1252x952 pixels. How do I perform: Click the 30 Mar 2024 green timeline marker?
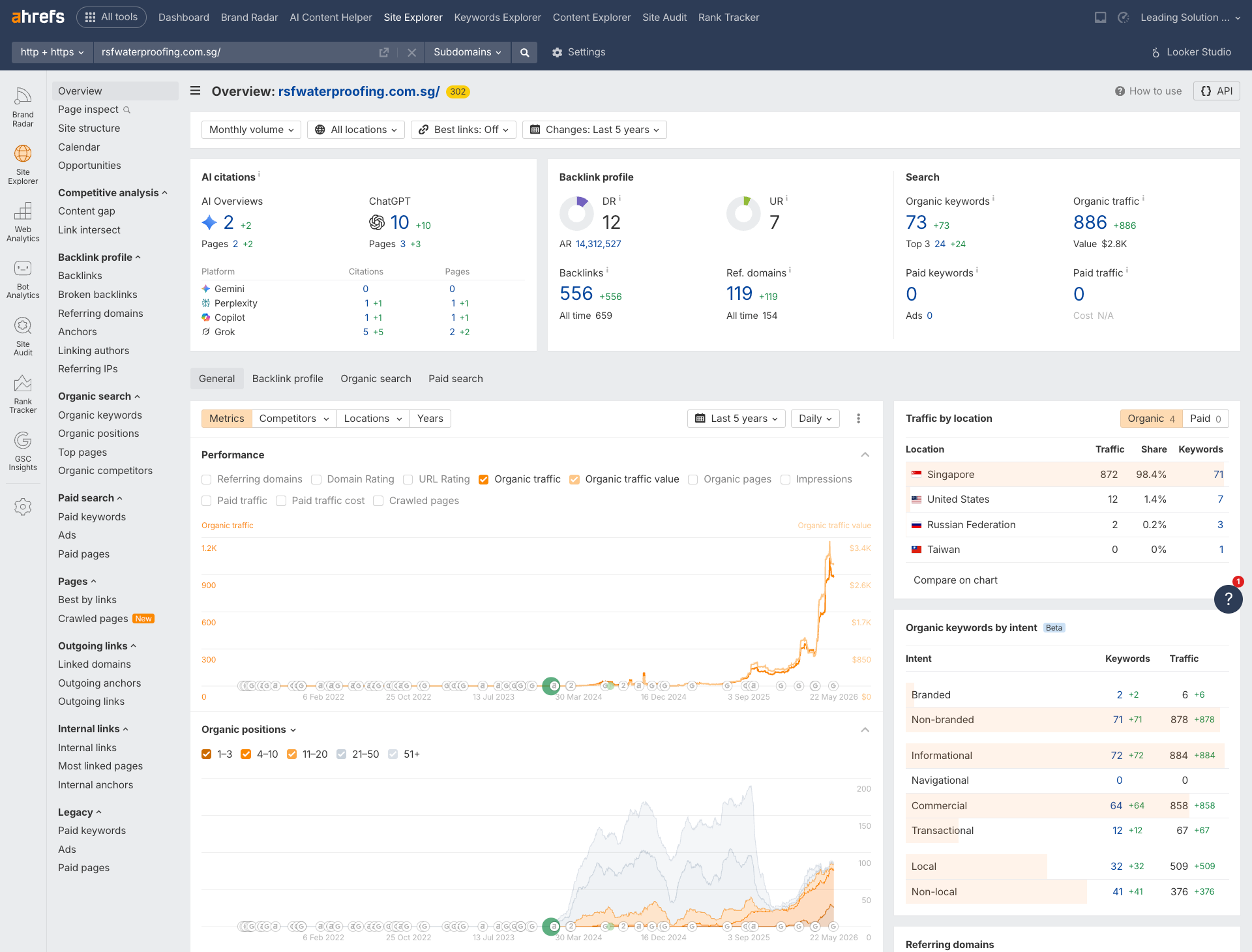click(552, 686)
